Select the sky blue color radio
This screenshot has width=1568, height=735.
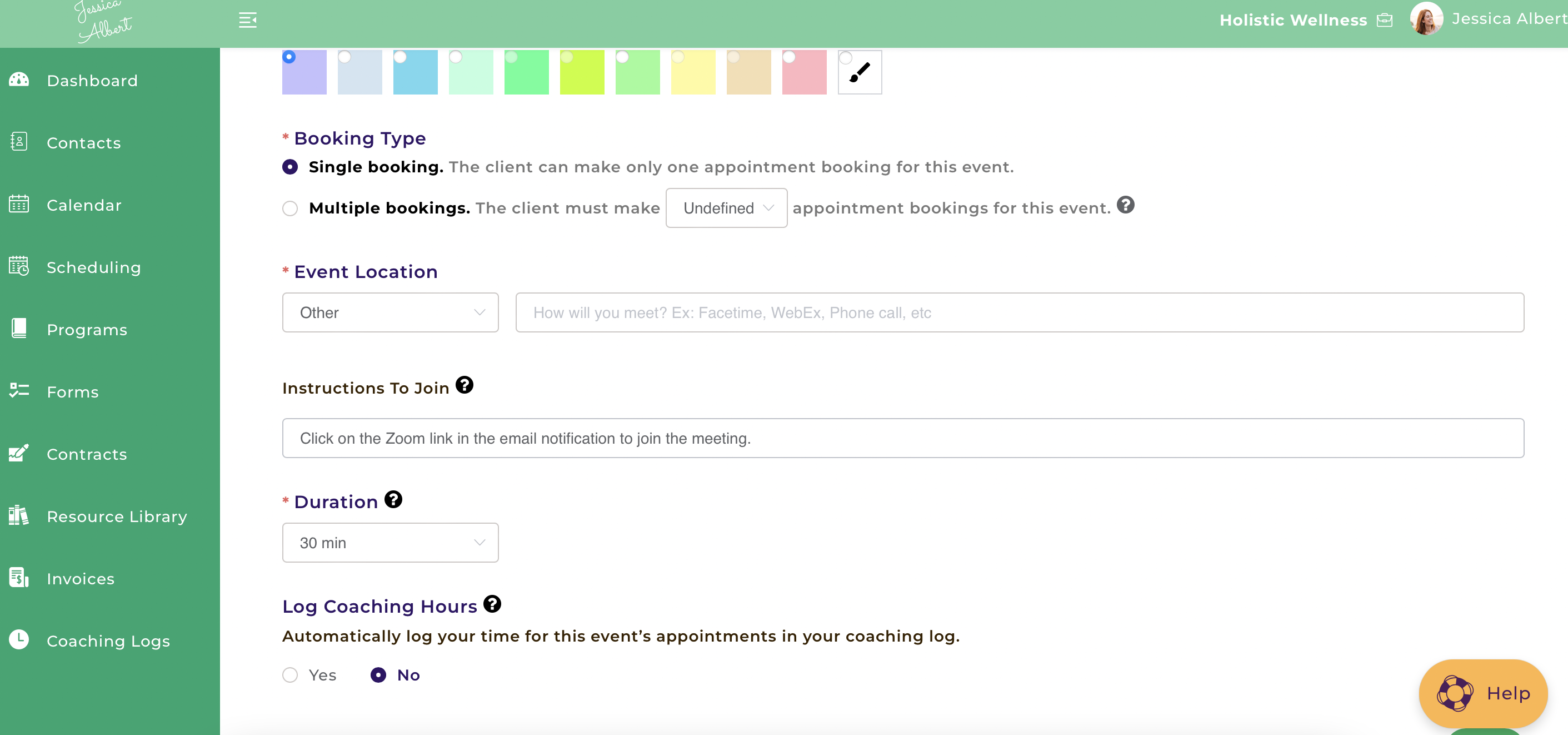pyautogui.click(x=400, y=57)
